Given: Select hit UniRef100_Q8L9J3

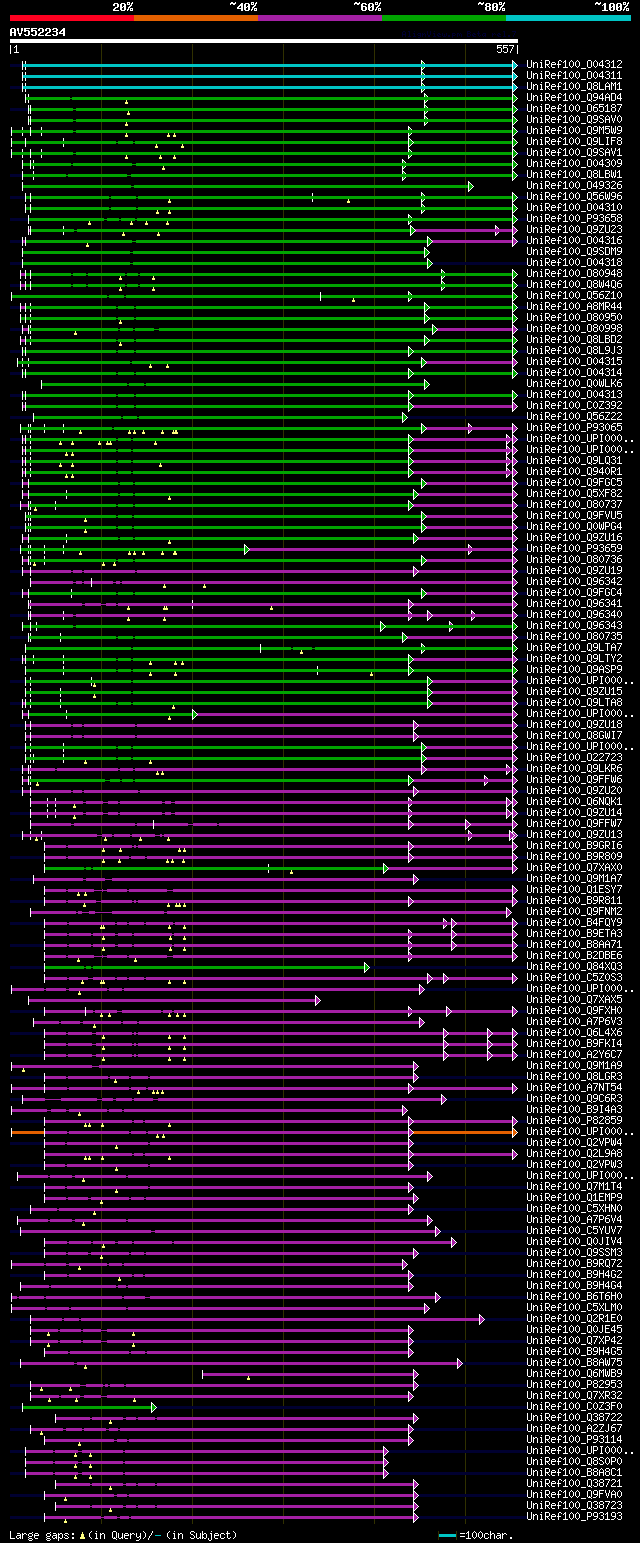Looking at the screenshot, I should [x=574, y=351].
